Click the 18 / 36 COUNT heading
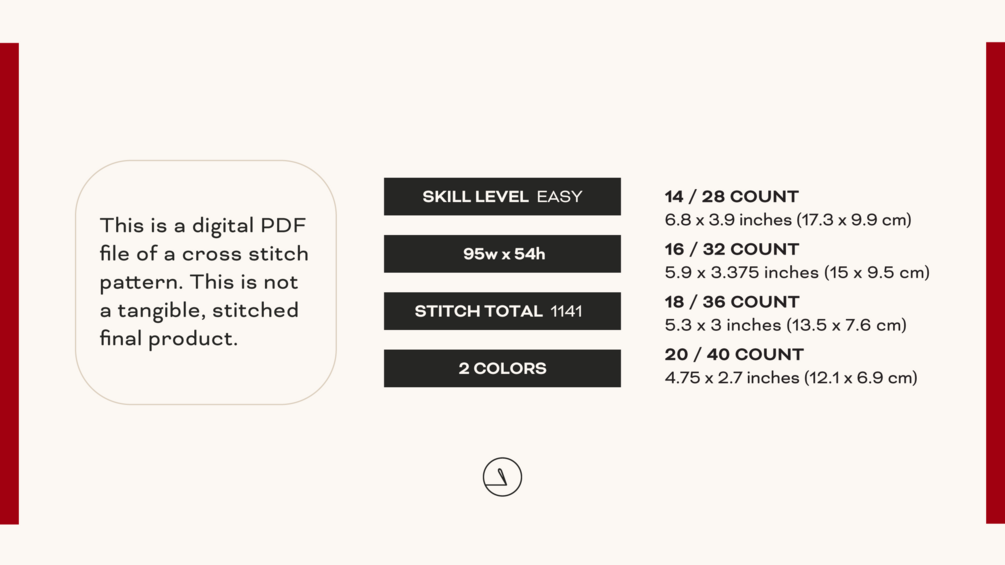Screen dimensions: 1005x565 [x=731, y=302]
